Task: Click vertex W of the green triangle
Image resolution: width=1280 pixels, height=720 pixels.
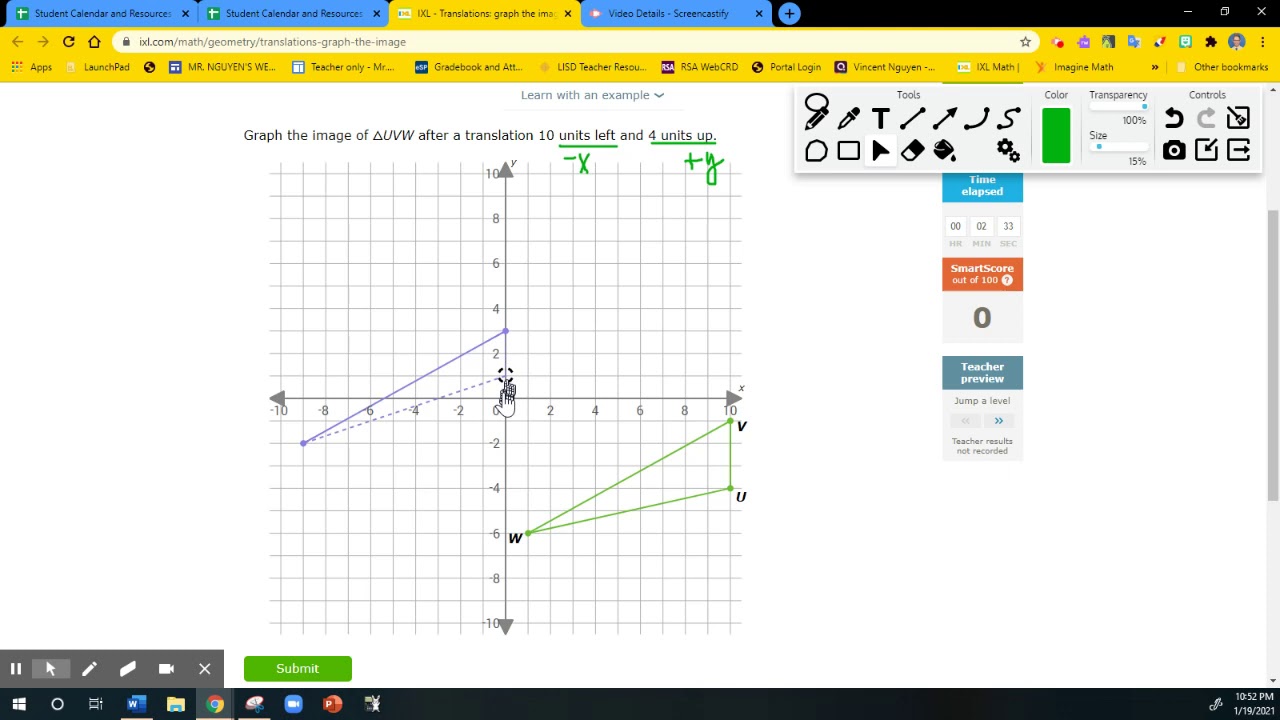Action: coord(527,533)
